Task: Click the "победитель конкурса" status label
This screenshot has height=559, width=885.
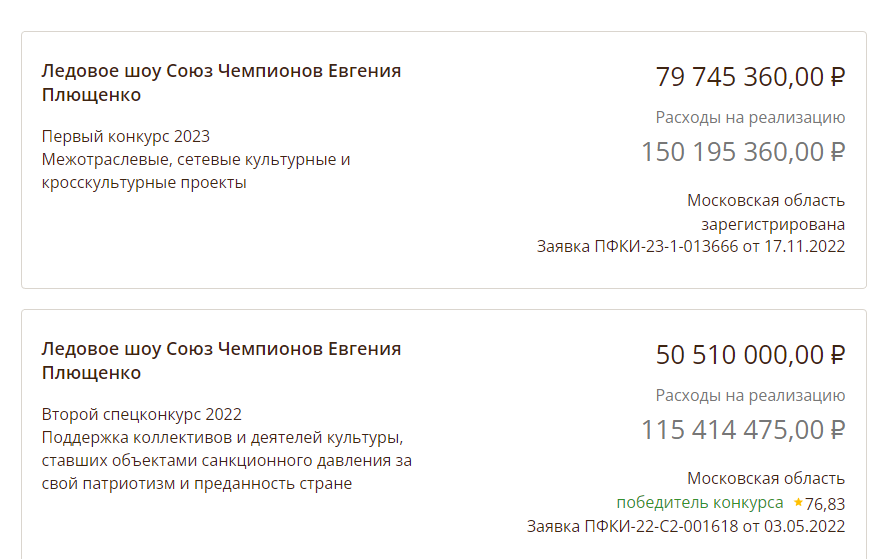Action: pos(700,502)
